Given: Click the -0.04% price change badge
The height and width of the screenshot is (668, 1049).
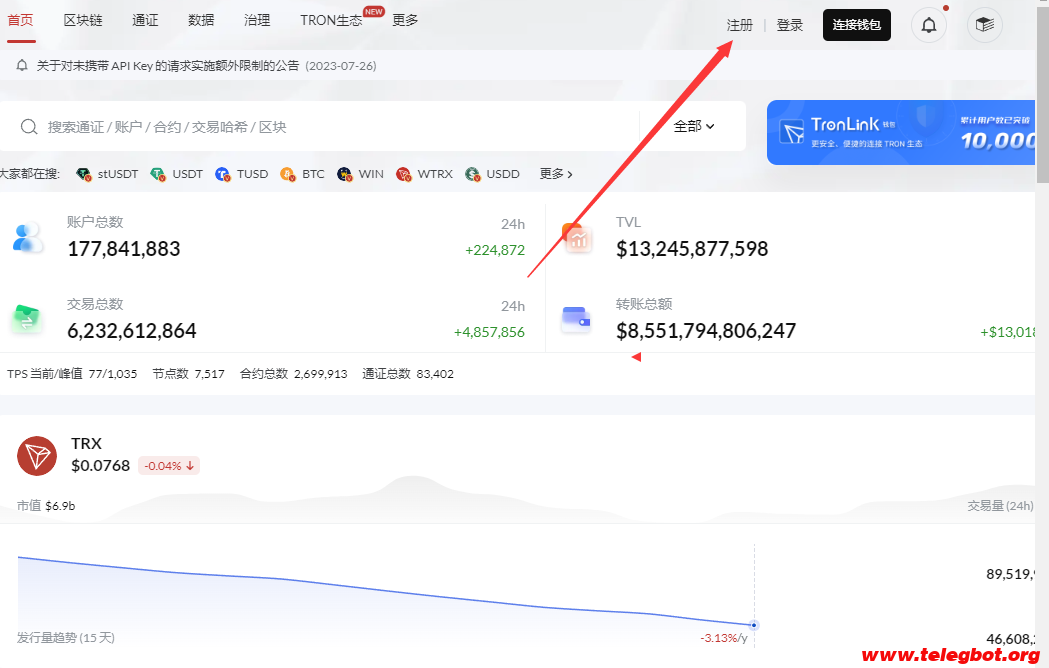Looking at the screenshot, I should [169, 466].
